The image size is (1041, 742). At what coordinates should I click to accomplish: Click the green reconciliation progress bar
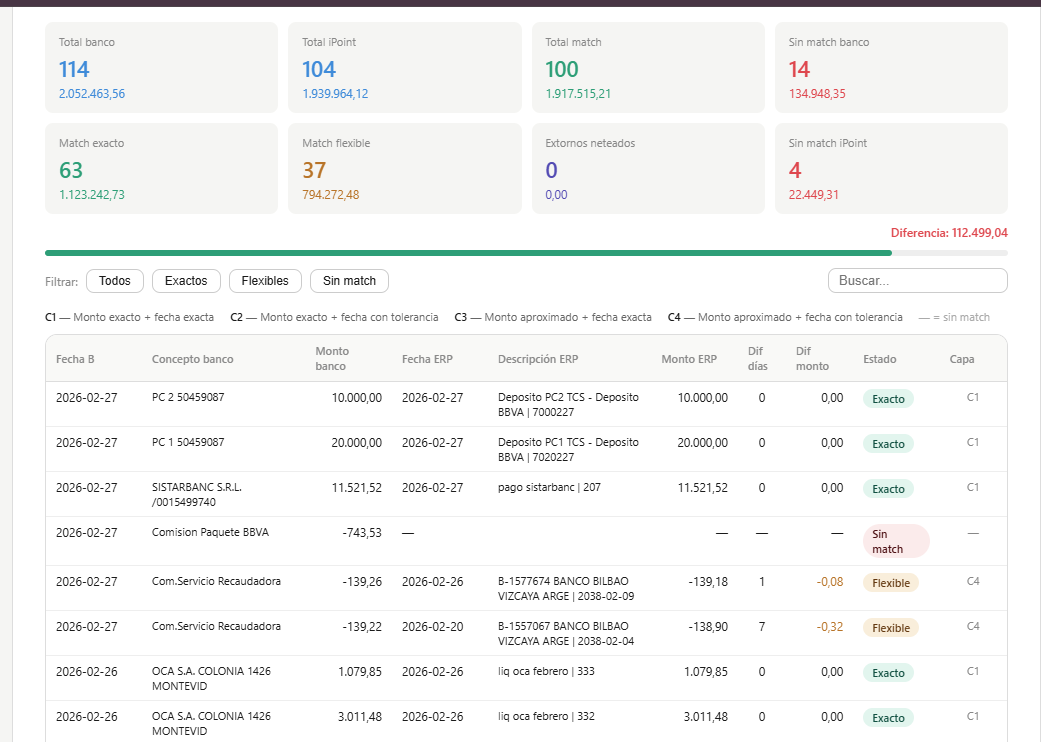(x=468, y=253)
